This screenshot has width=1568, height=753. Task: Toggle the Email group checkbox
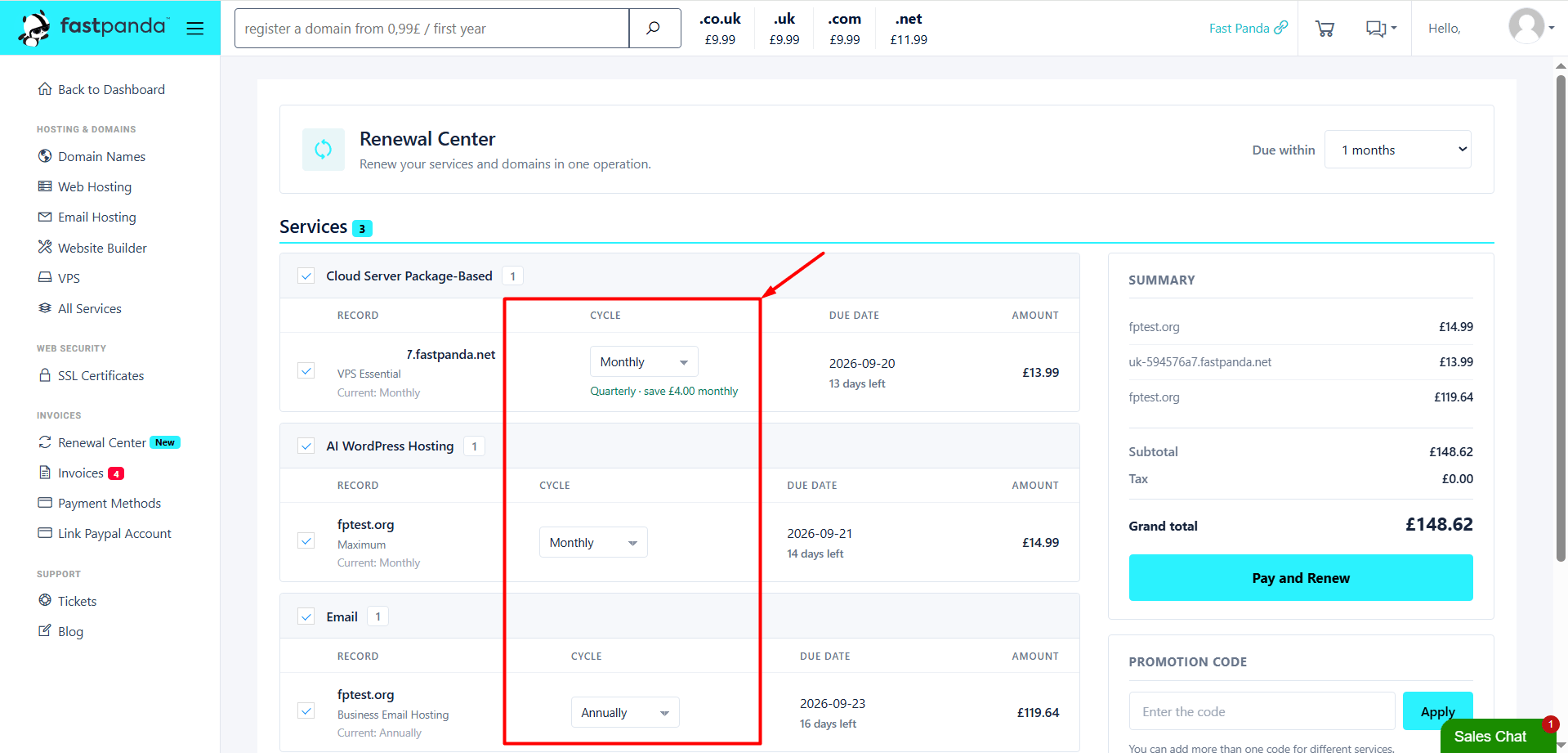point(306,616)
